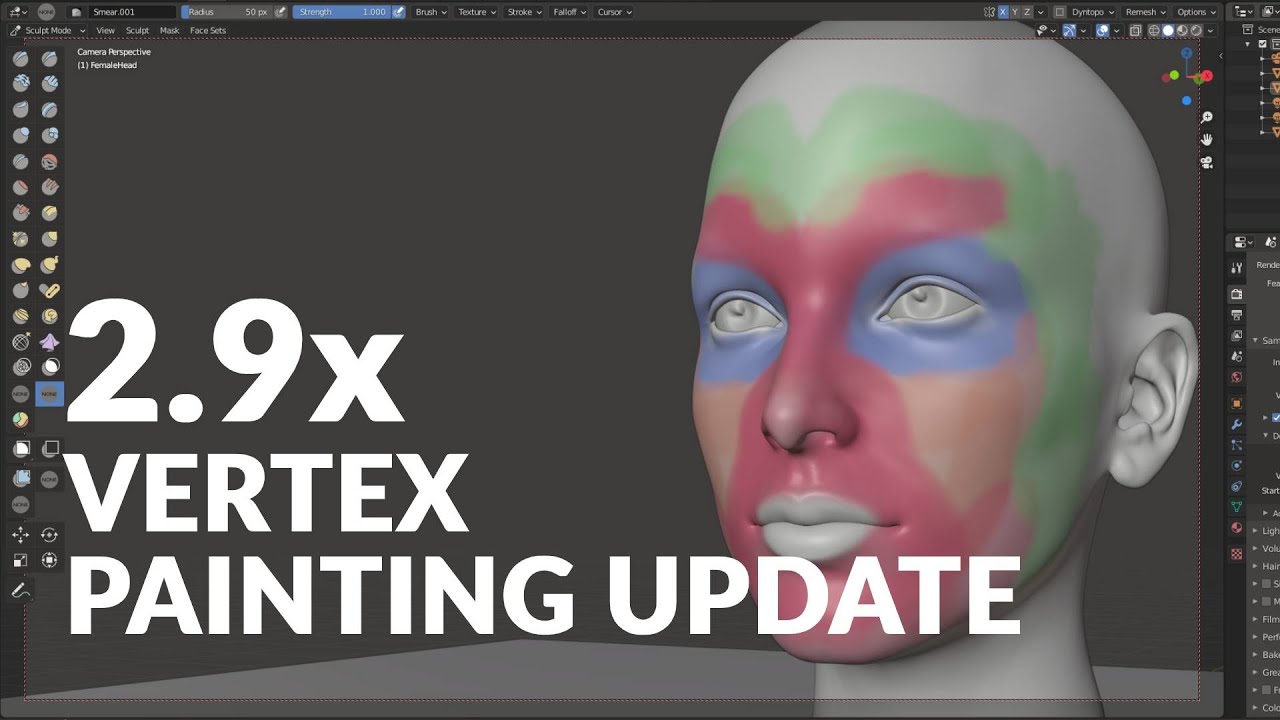Open the Modifiers wrench properties tab
This screenshot has height=720, width=1280.
pyautogui.click(x=1237, y=424)
